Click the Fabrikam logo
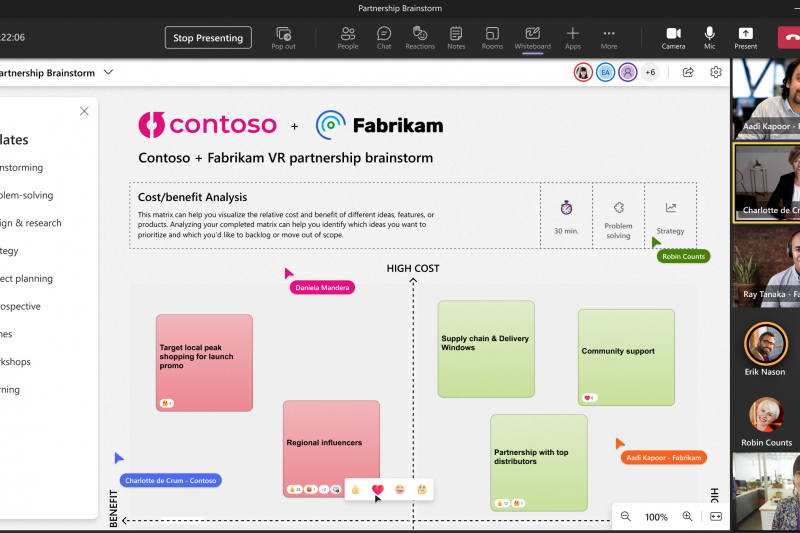This screenshot has height=533, width=800. tap(380, 125)
